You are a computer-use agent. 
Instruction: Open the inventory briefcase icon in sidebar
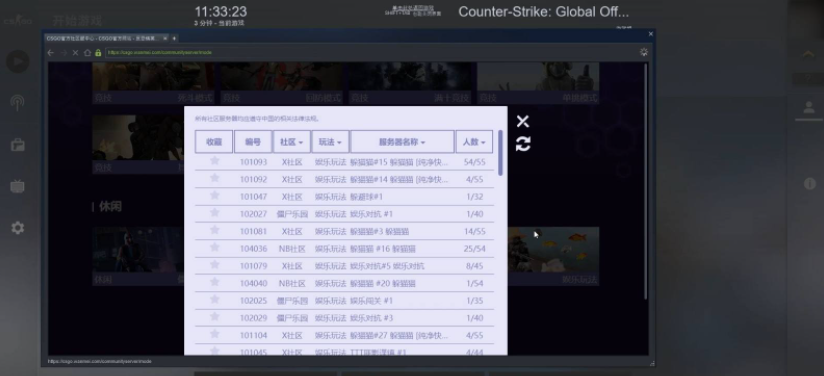coord(18,145)
